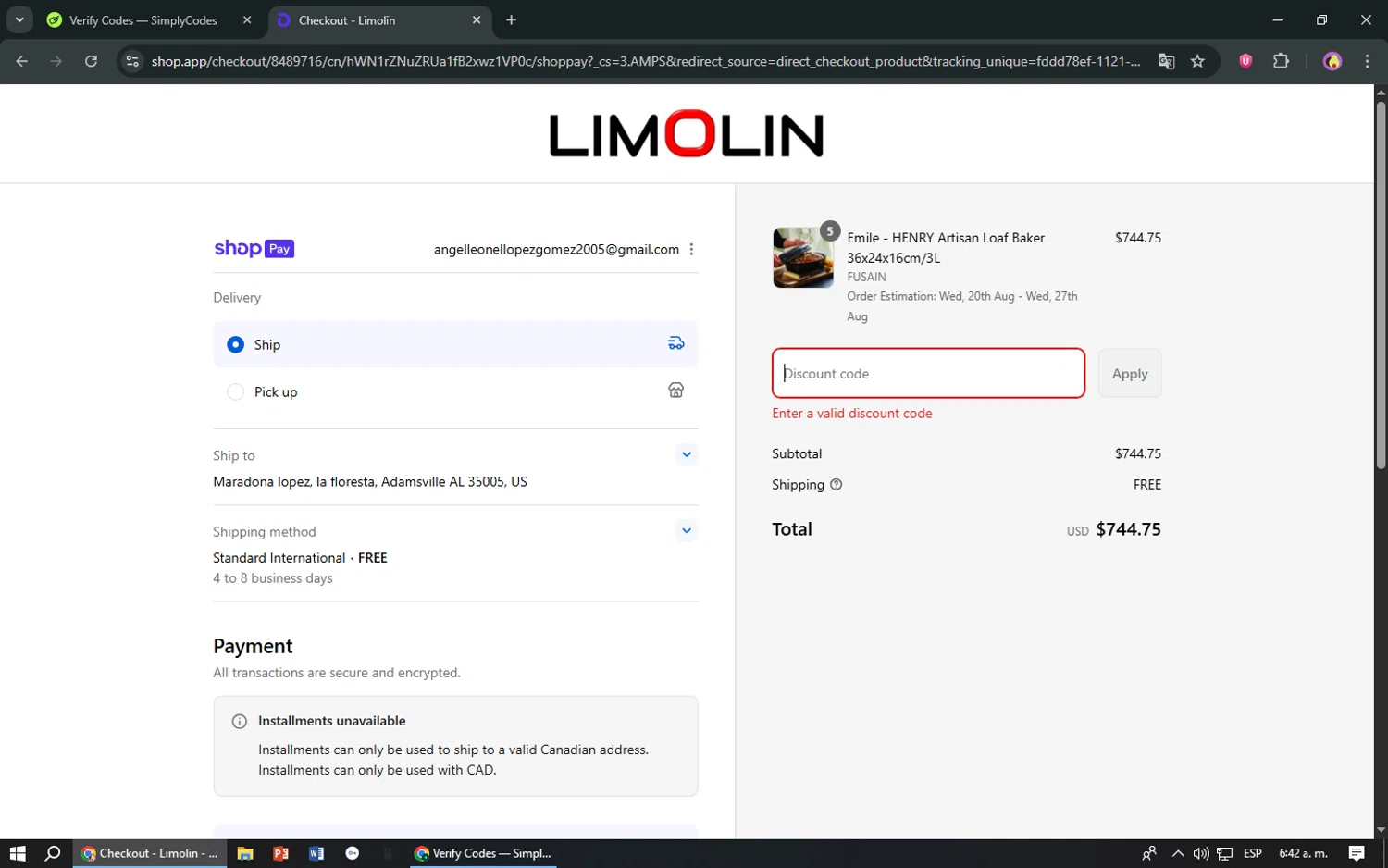The width and height of the screenshot is (1388, 868).
Task: Reload the checkout page
Action: pos(91,61)
